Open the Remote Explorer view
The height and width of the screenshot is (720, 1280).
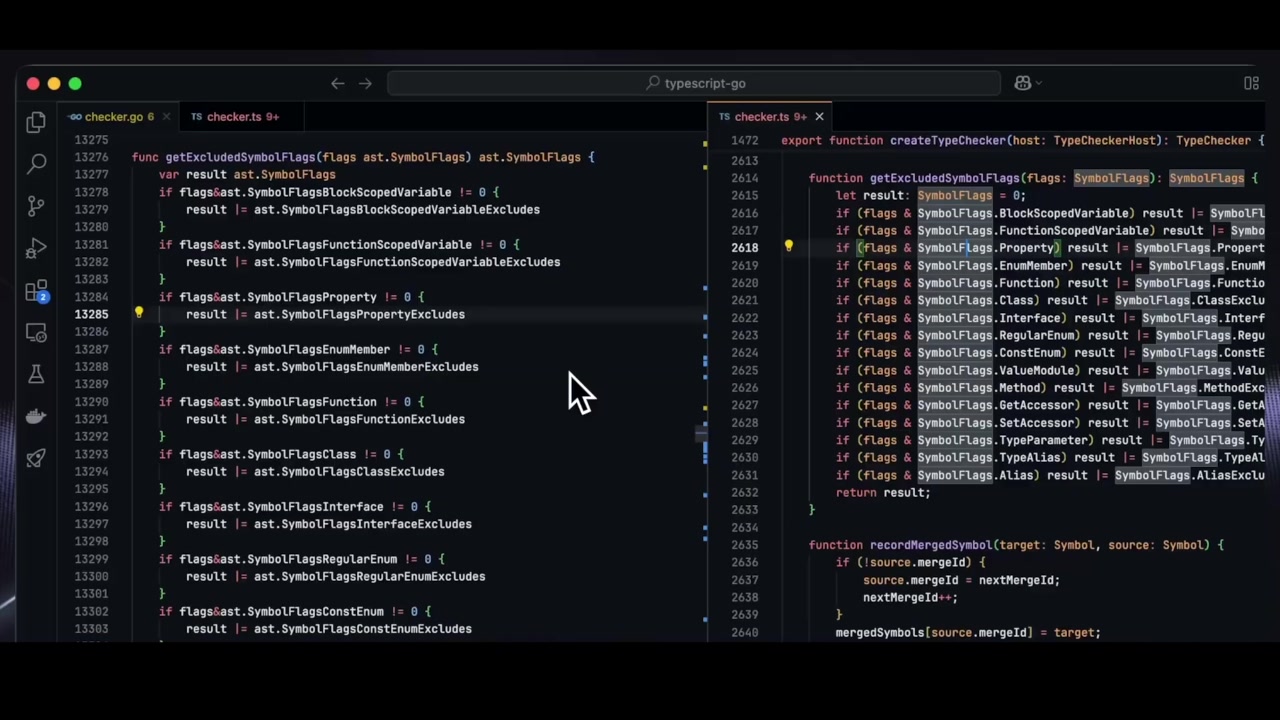[x=36, y=333]
